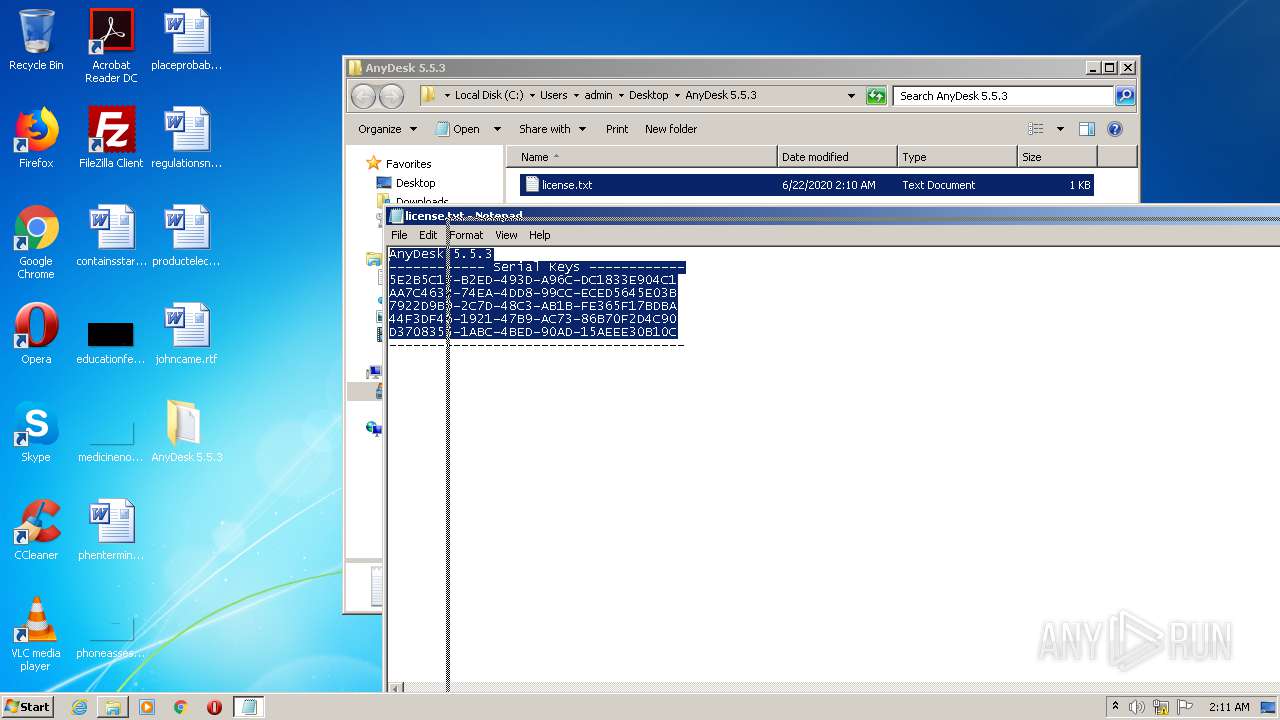This screenshot has width=1280, height=720.
Task: Open Notepad's File menu
Action: point(399,235)
